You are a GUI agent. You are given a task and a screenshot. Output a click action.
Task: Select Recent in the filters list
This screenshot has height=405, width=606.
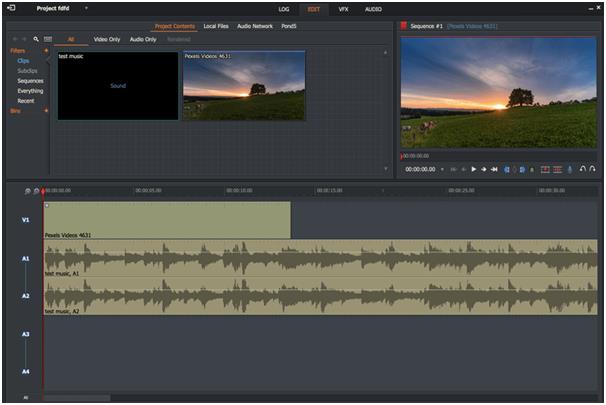pos(26,101)
